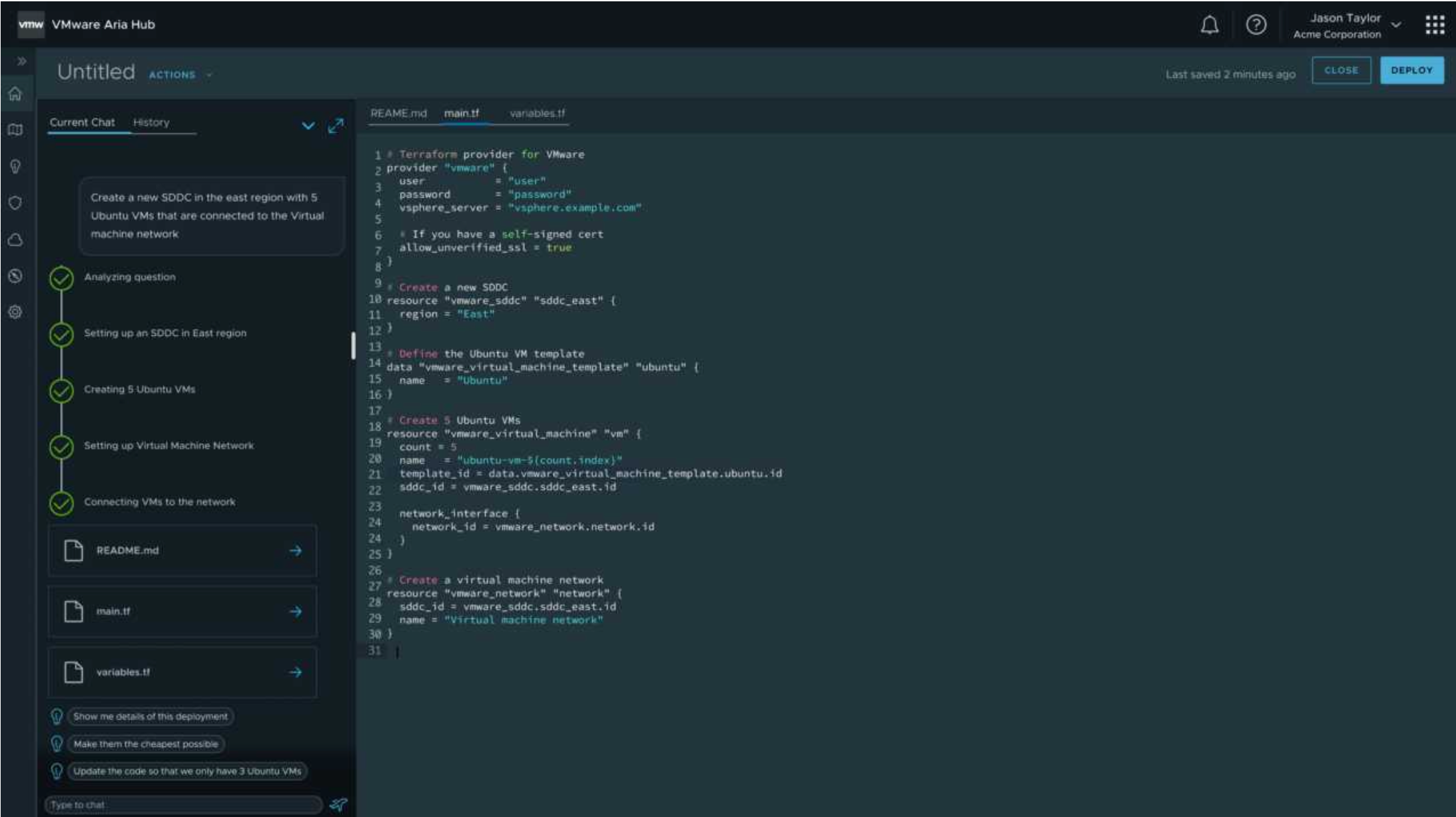Open the settings gear sidebar icon
This screenshot has width=1456, height=817.
point(15,312)
